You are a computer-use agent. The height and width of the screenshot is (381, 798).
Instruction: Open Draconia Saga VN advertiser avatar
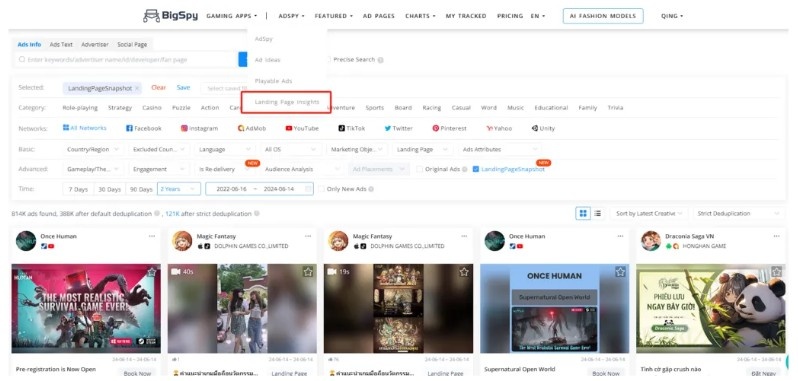(x=651, y=241)
